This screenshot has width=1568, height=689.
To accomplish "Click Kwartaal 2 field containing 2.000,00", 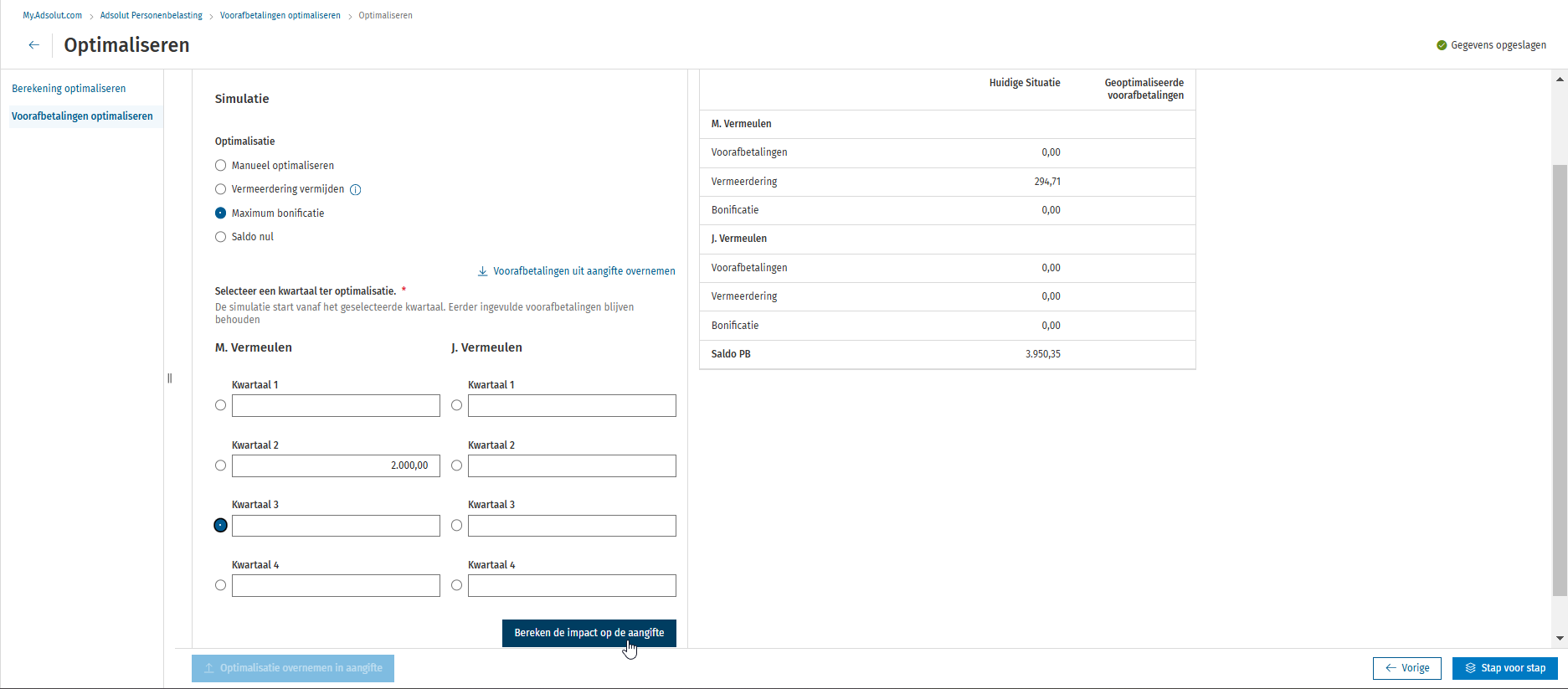I will coord(336,465).
